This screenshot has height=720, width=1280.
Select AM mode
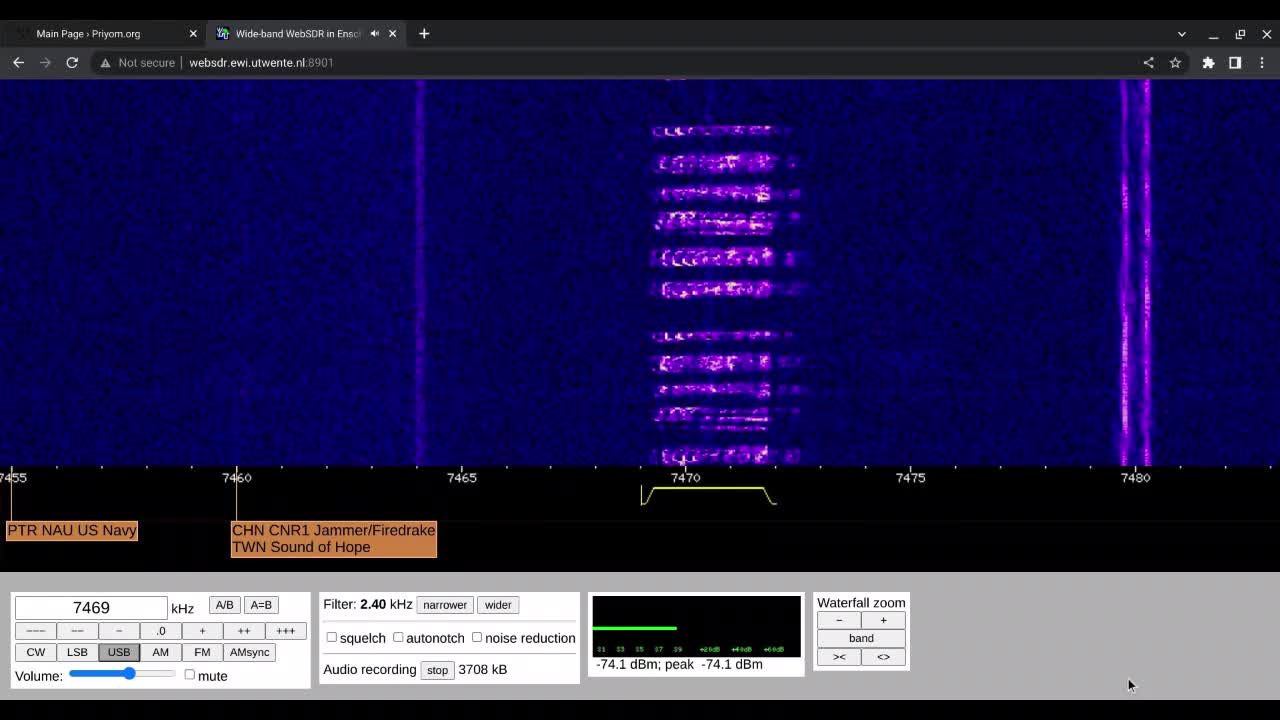click(x=161, y=652)
